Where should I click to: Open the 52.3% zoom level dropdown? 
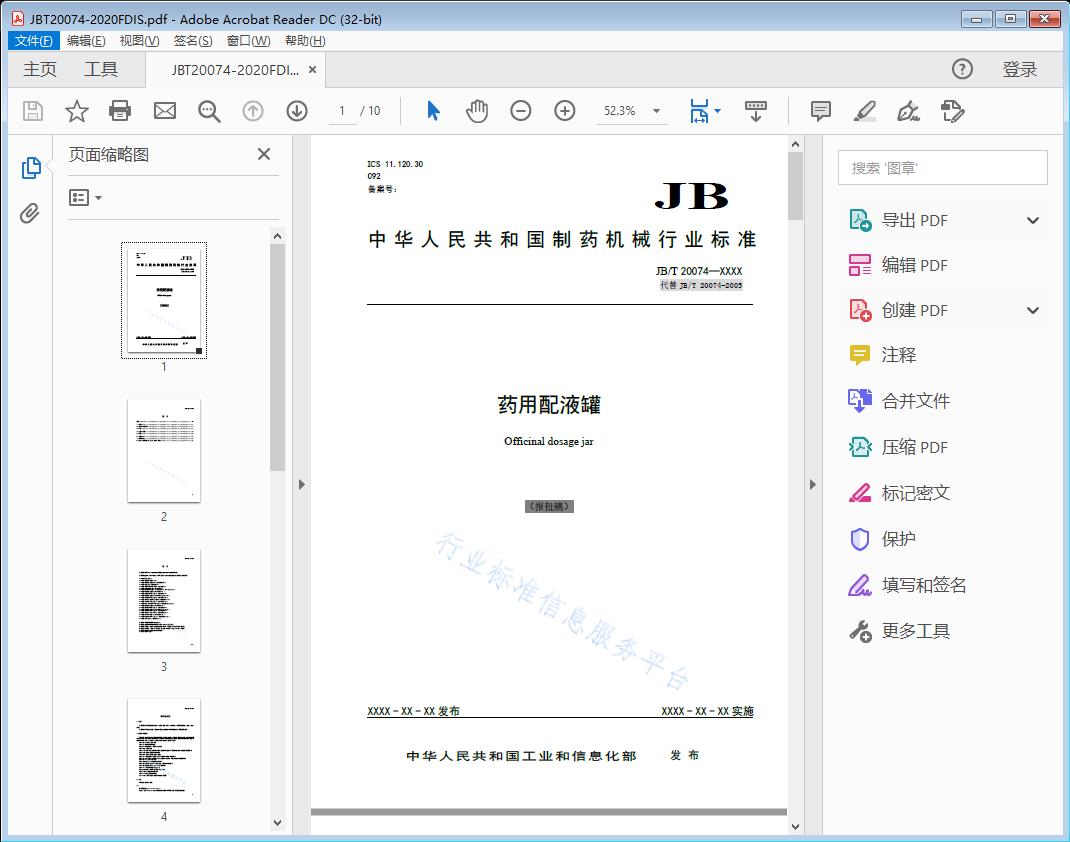click(656, 111)
